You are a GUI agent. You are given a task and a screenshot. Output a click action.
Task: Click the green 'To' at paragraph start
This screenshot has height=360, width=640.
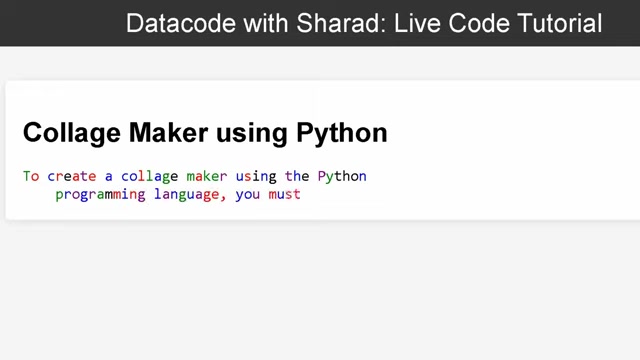pos(31,176)
